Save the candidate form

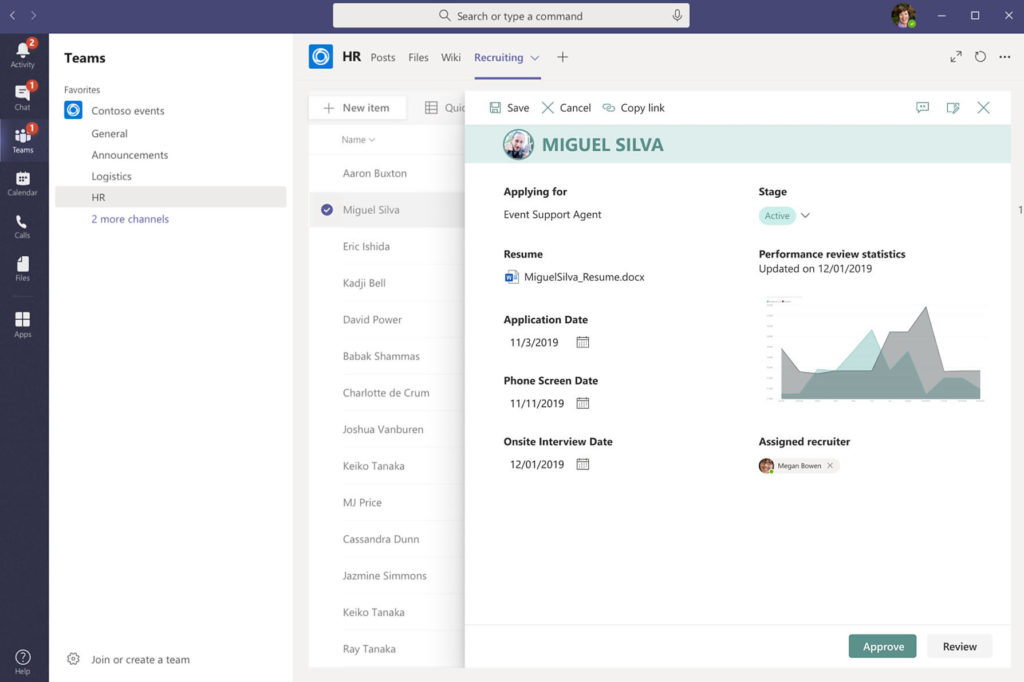point(509,108)
